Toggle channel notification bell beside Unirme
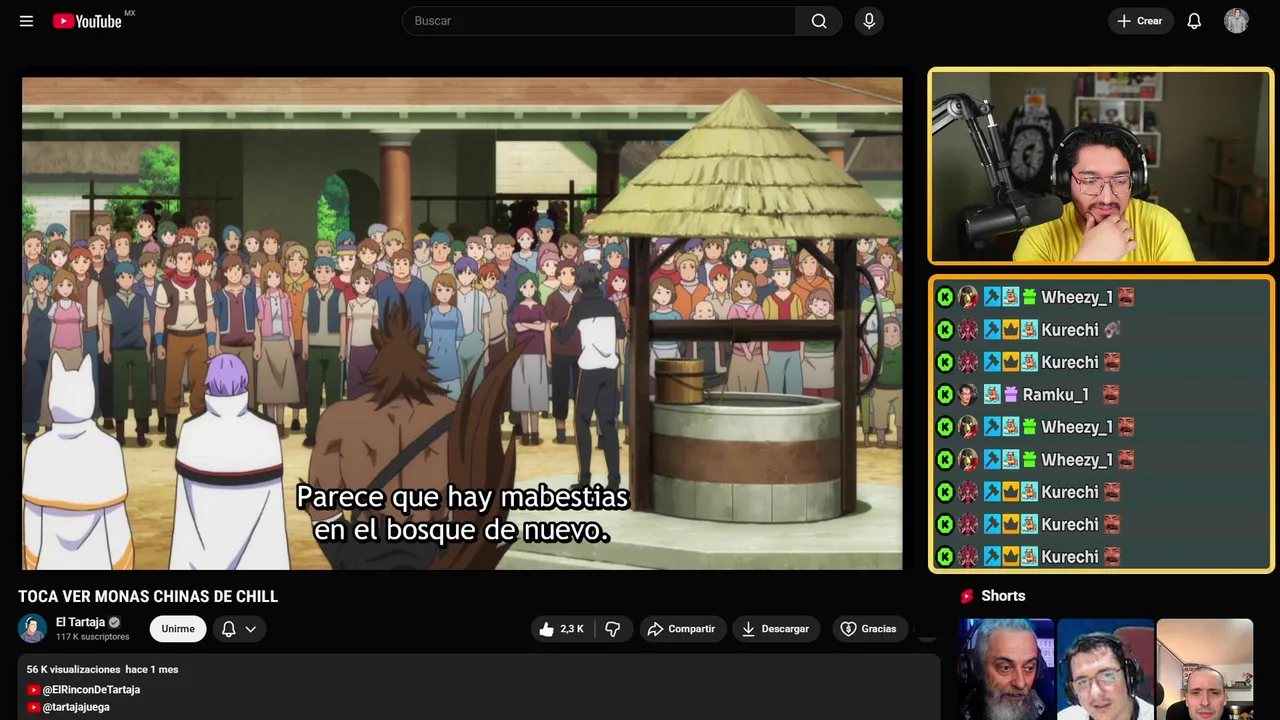The height and width of the screenshot is (720, 1280). 228,629
